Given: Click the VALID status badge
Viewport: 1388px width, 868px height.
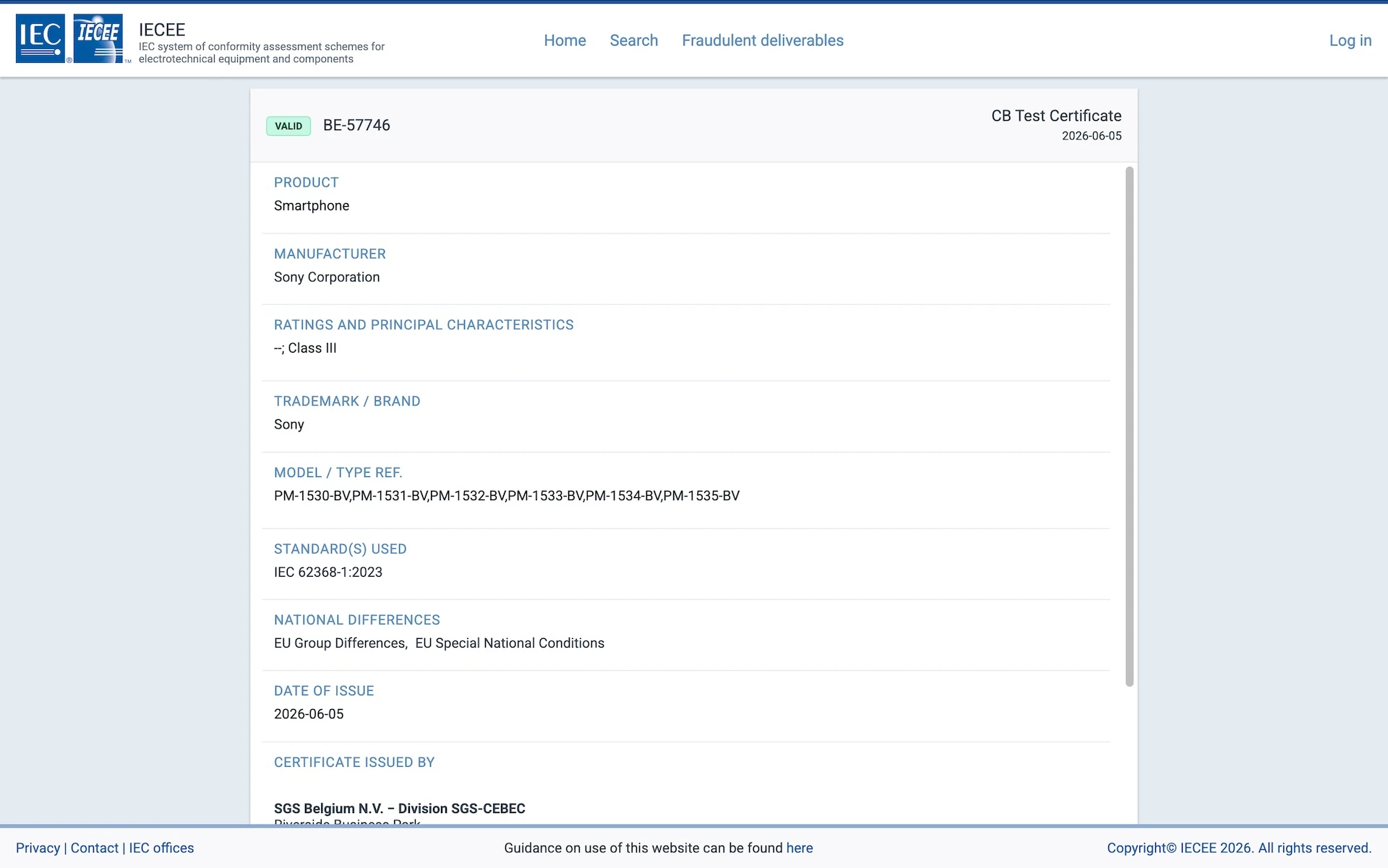Looking at the screenshot, I should 288,126.
